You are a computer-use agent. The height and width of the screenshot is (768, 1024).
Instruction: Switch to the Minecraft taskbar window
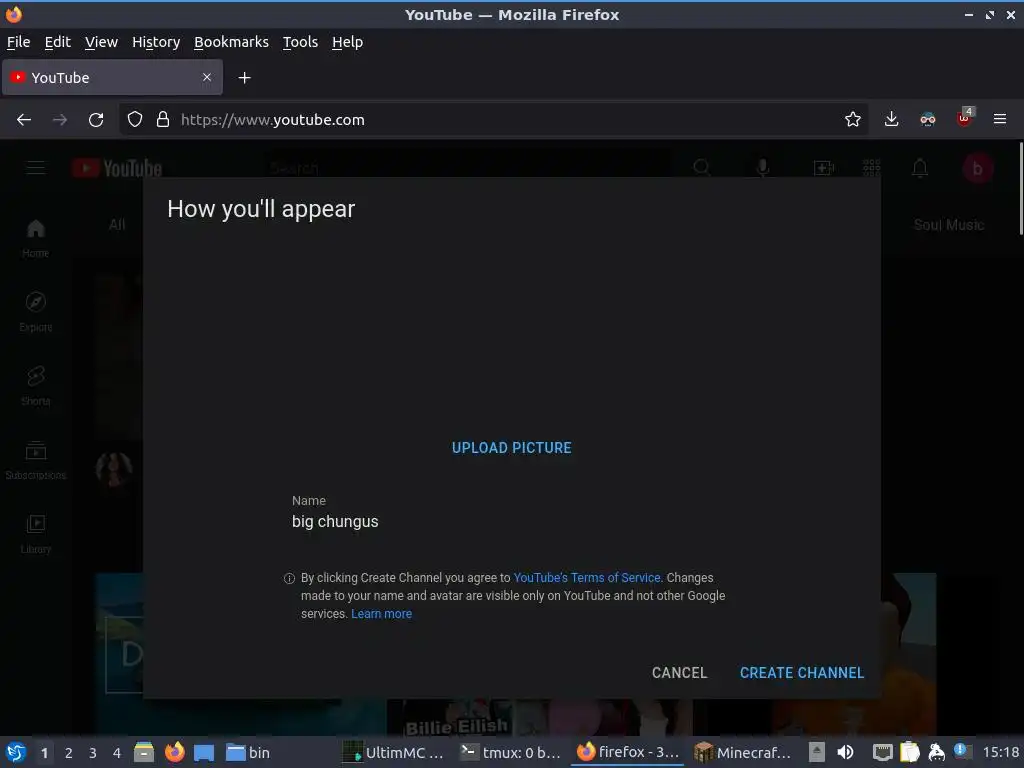pos(743,752)
